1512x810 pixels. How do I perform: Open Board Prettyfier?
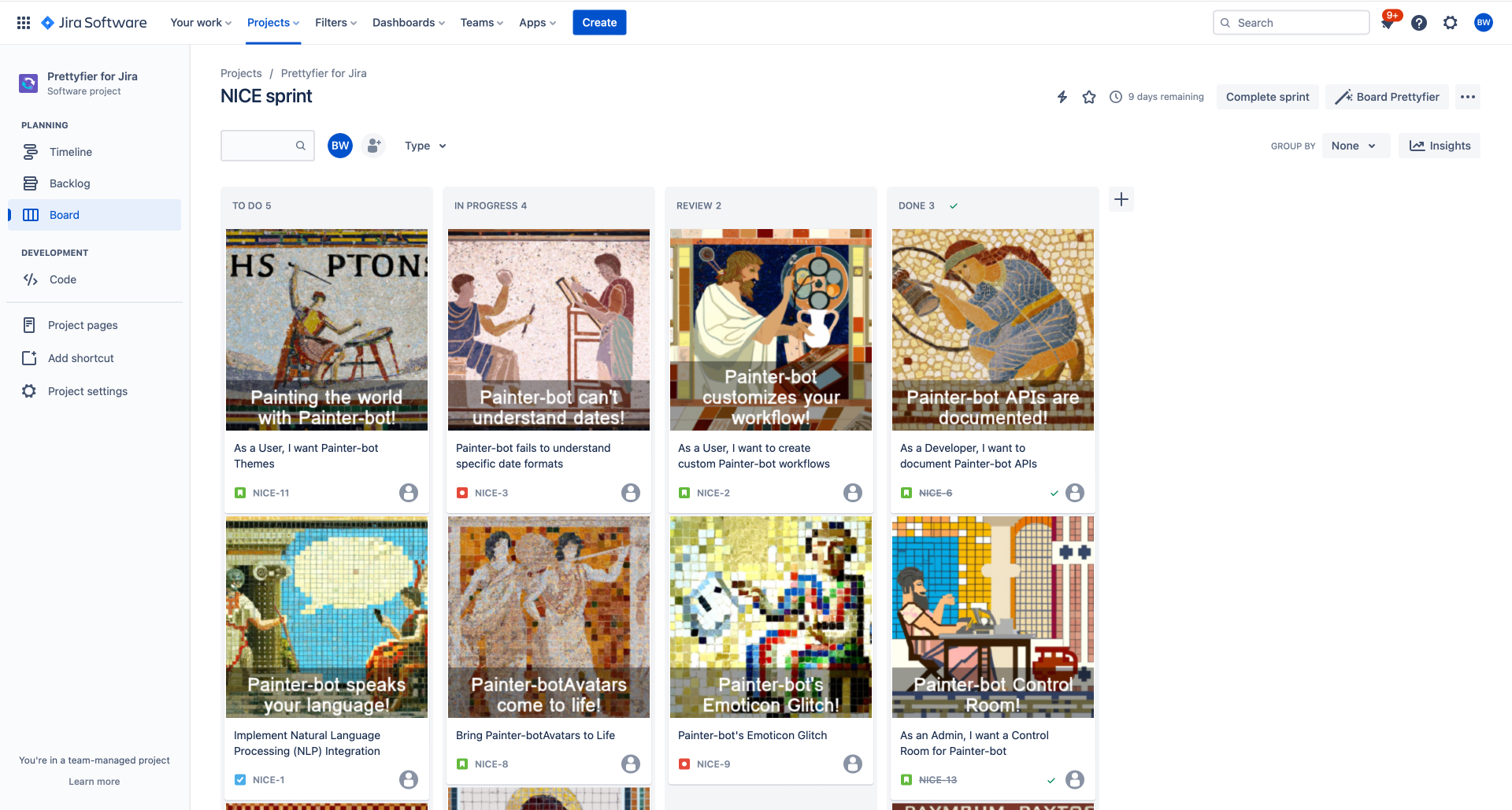coord(1387,97)
